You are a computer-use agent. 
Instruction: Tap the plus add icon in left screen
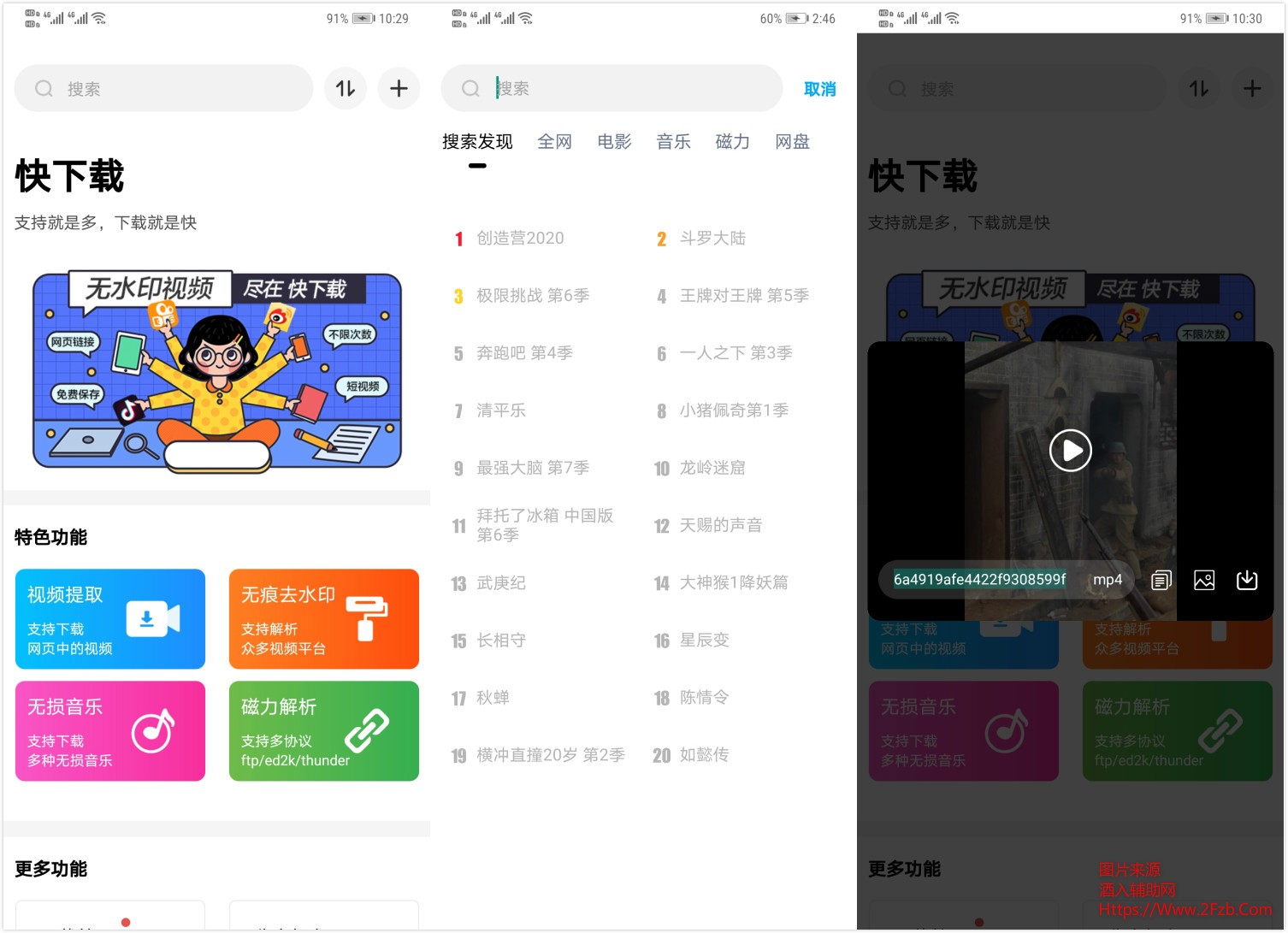tap(399, 88)
